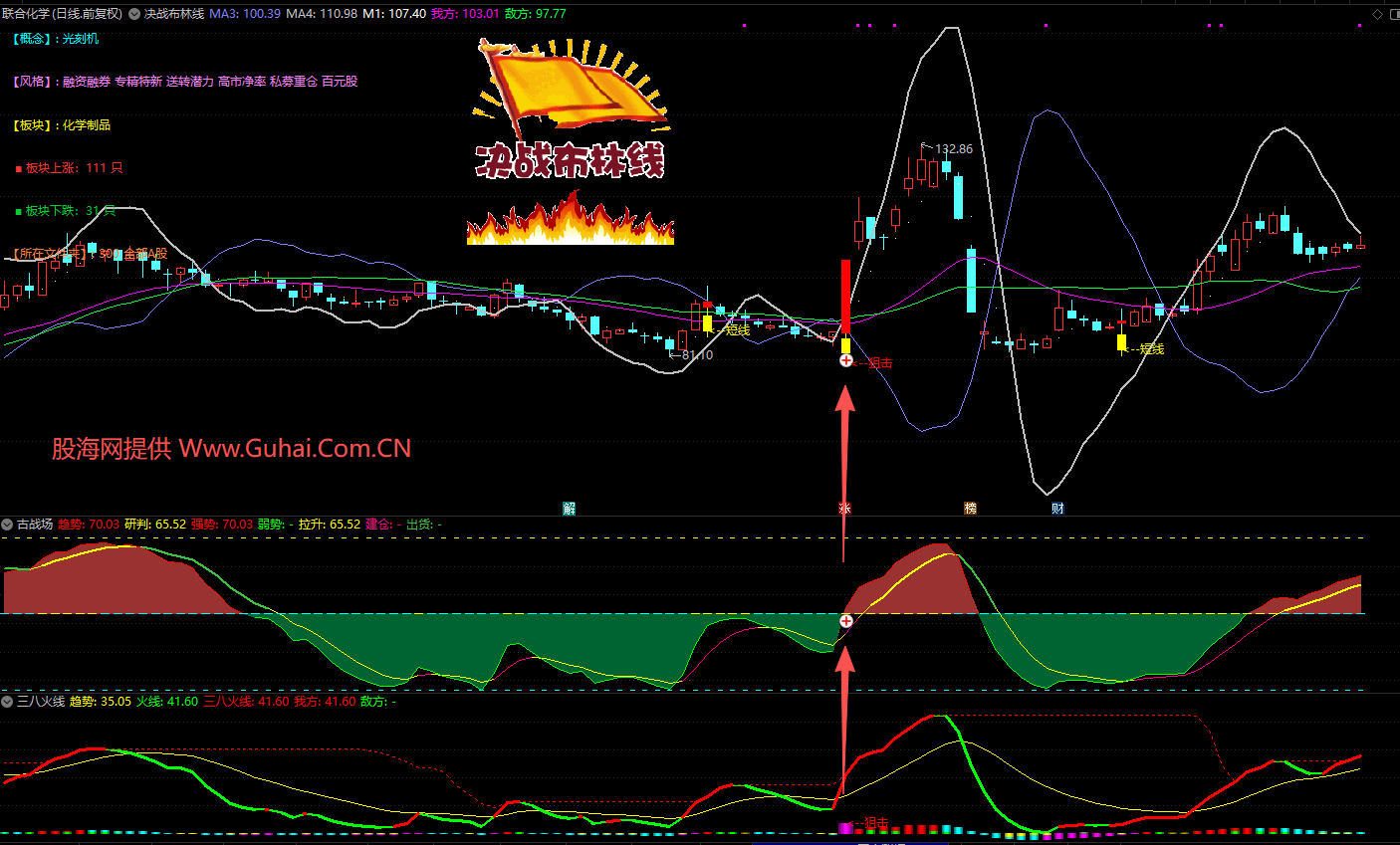Image resolution: width=1400 pixels, height=845 pixels.
Task: Click the 光刻机 concept label
Action: click(x=81, y=39)
